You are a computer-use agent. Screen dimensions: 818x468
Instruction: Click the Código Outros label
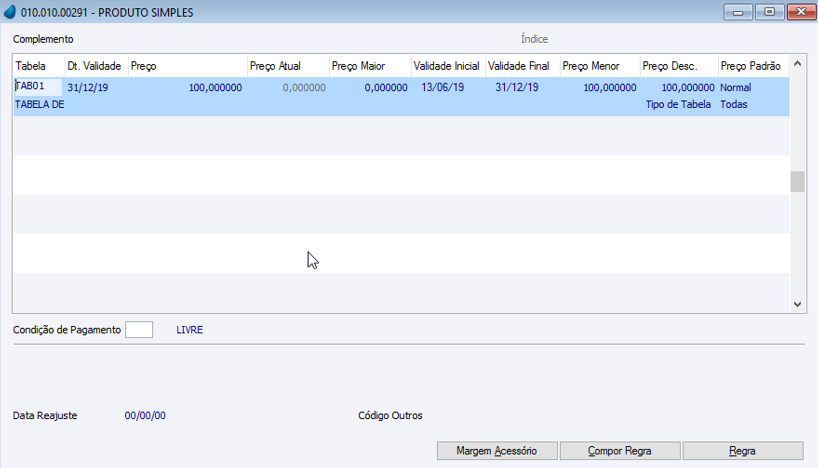point(390,416)
